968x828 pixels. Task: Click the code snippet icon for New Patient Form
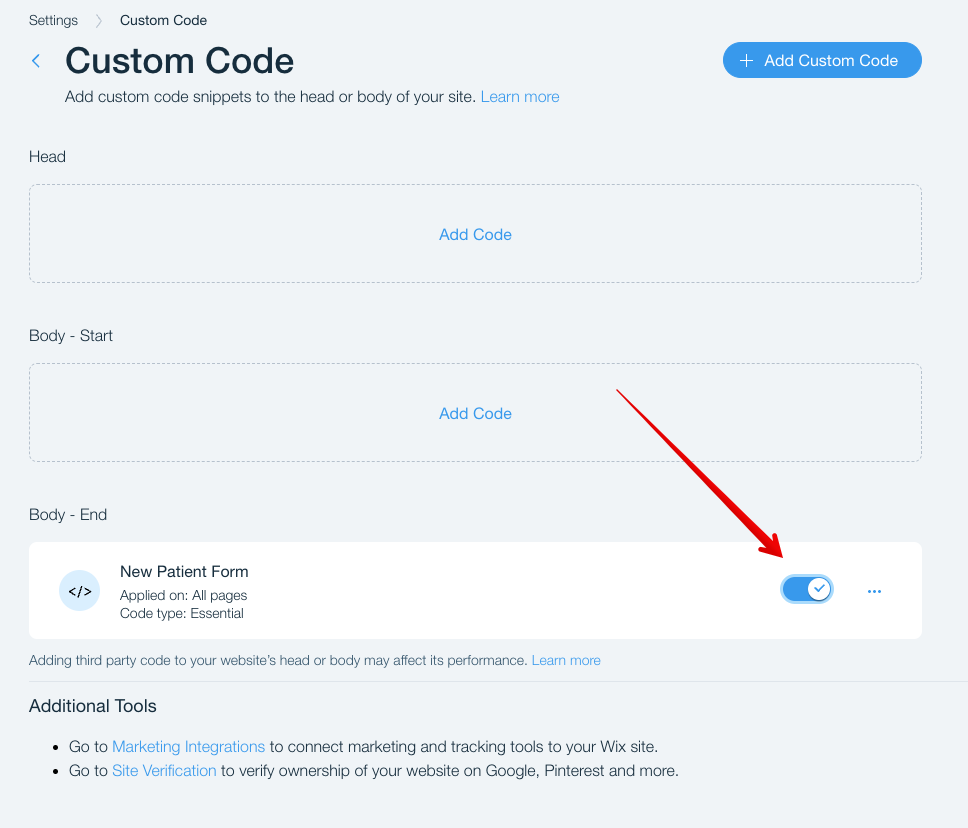pos(79,591)
